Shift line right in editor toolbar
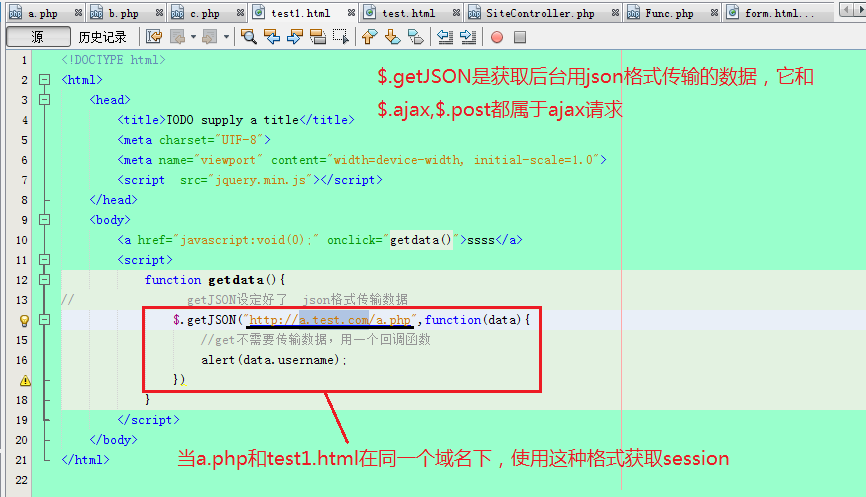The height and width of the screenshot is (497, 866). click(x=467, y=37)
